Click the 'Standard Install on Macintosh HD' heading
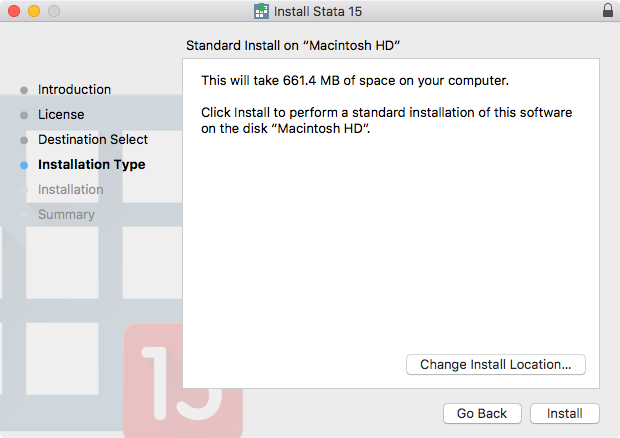 [293, 45]
